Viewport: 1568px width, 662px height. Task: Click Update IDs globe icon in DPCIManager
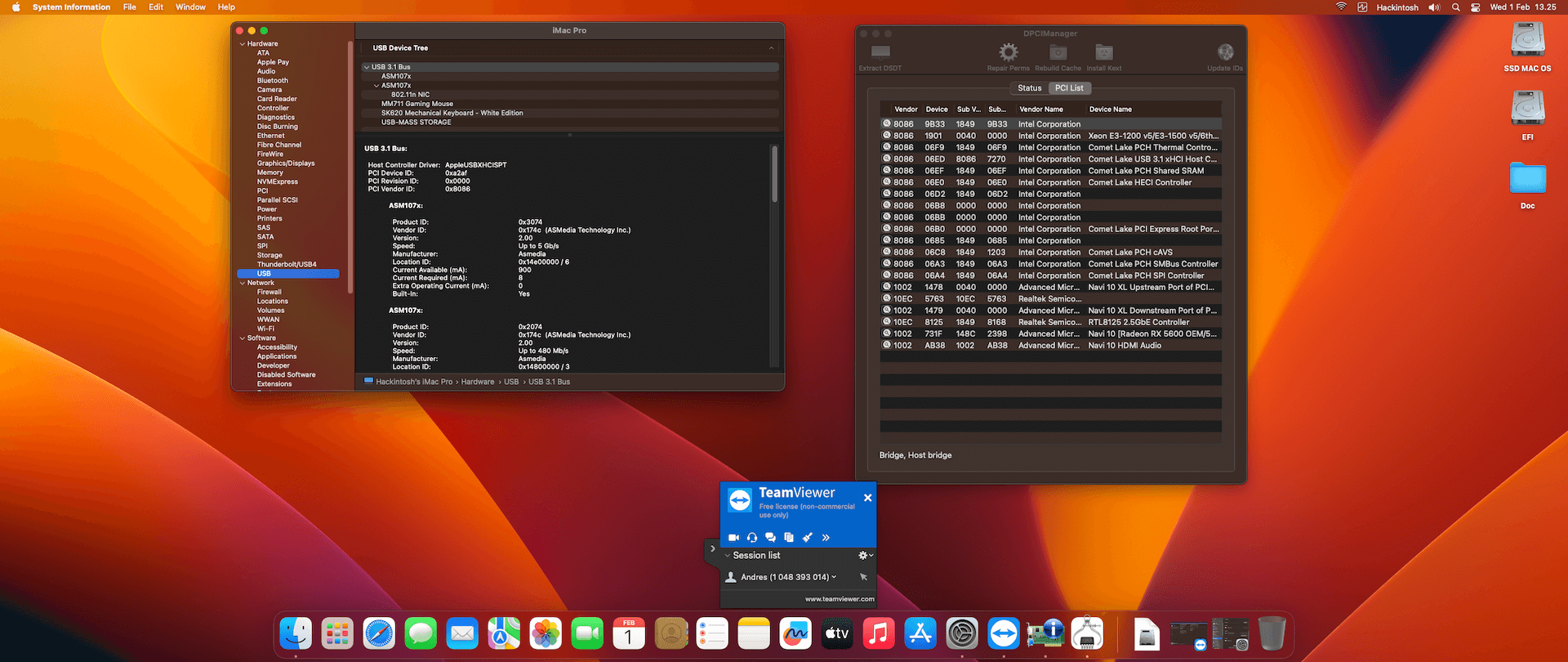[1225, 52]
